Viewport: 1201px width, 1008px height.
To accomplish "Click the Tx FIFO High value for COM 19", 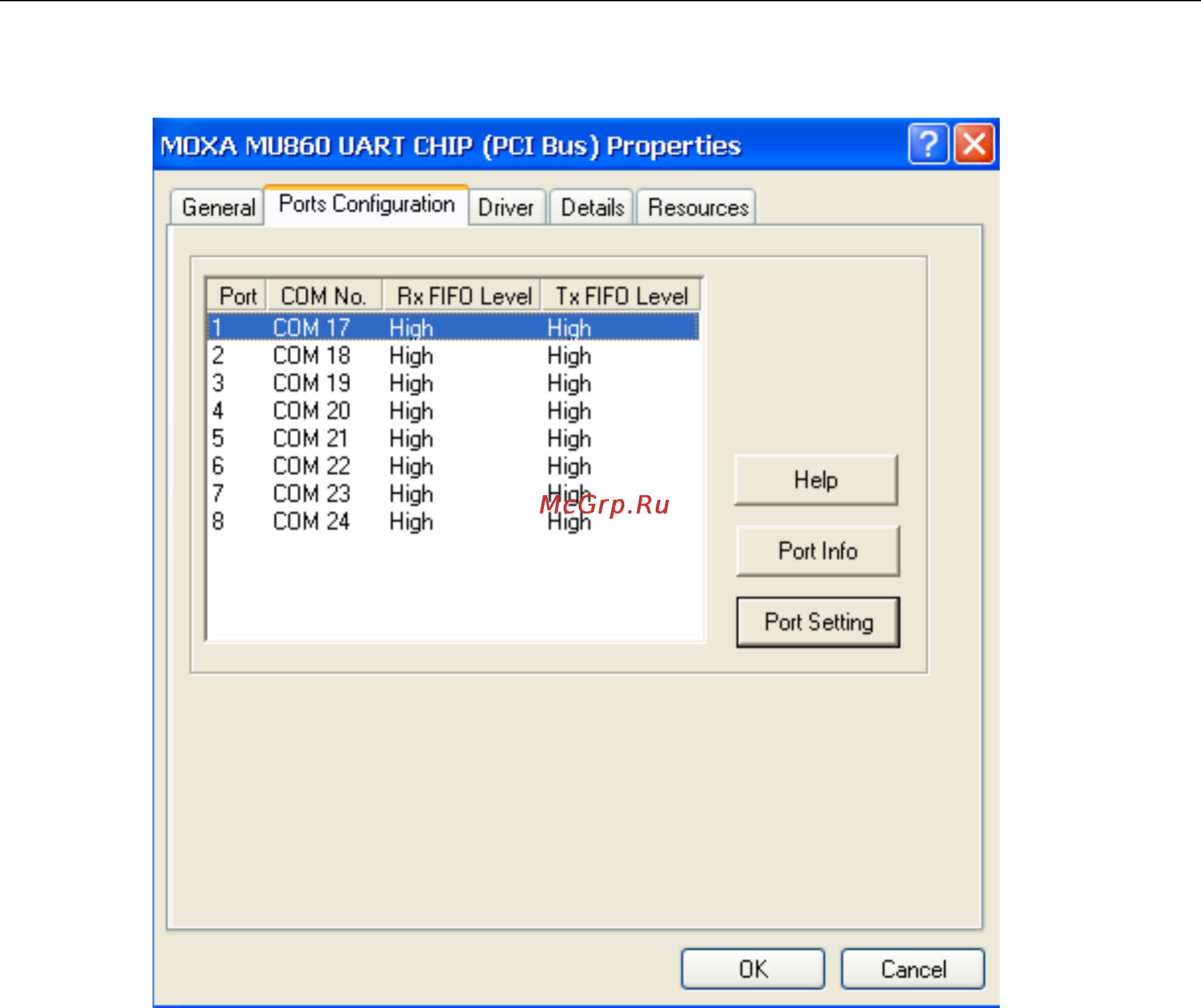I will (x=570, y=384).
